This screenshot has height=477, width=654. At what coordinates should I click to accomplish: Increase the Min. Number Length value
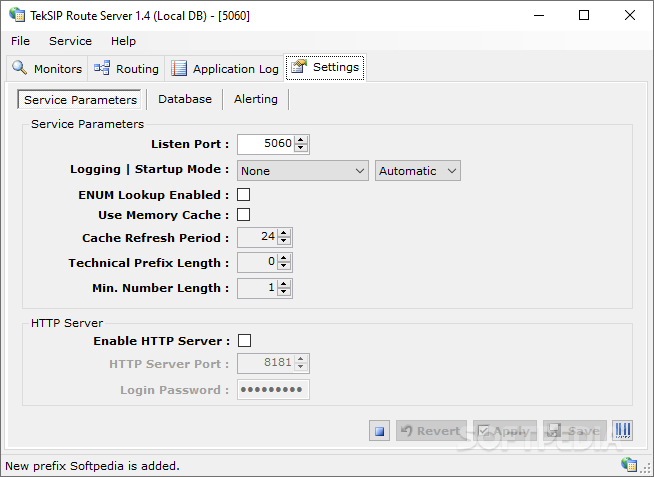click(x=284, y=284)
